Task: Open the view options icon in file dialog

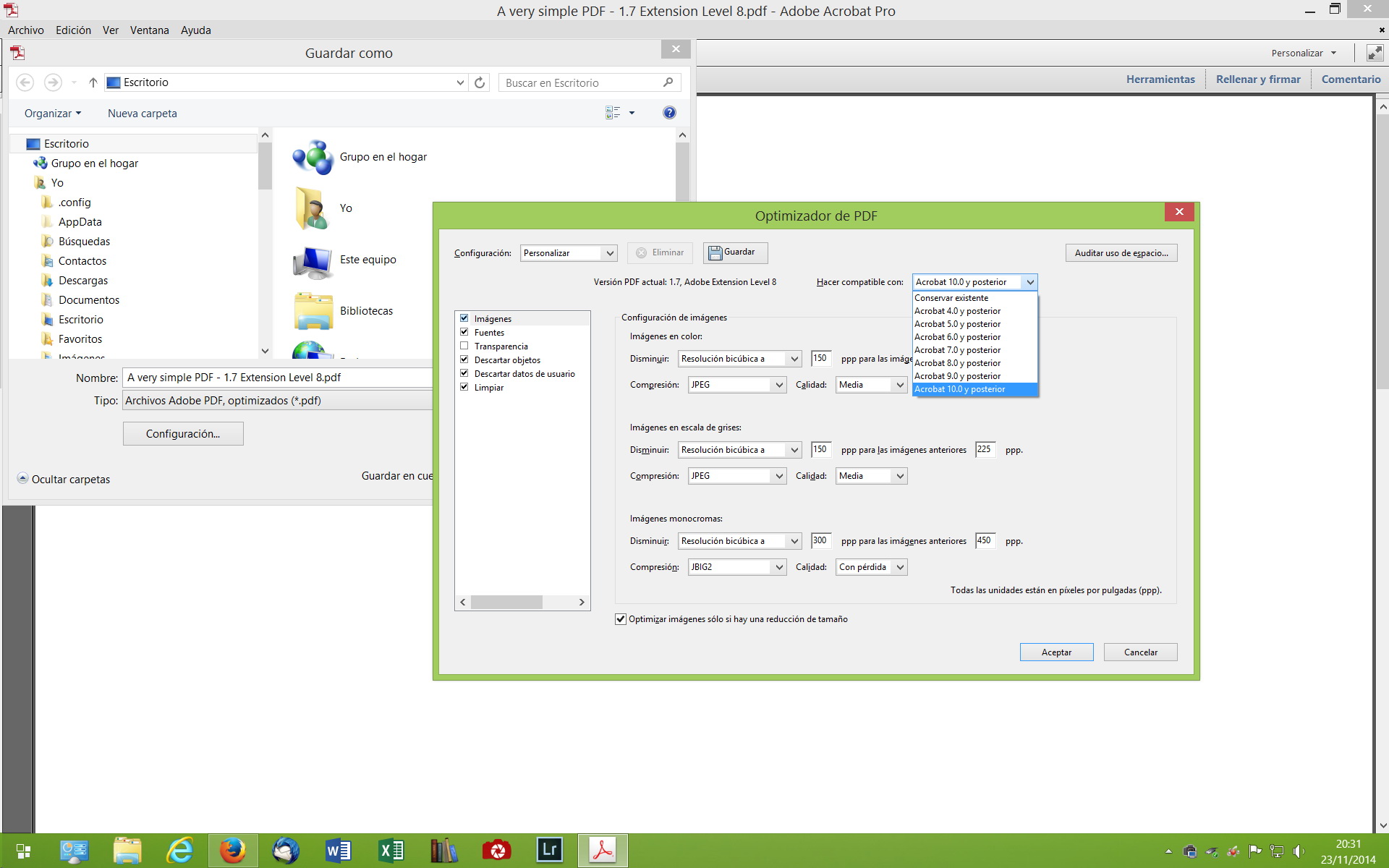Action: coord(613,113)
